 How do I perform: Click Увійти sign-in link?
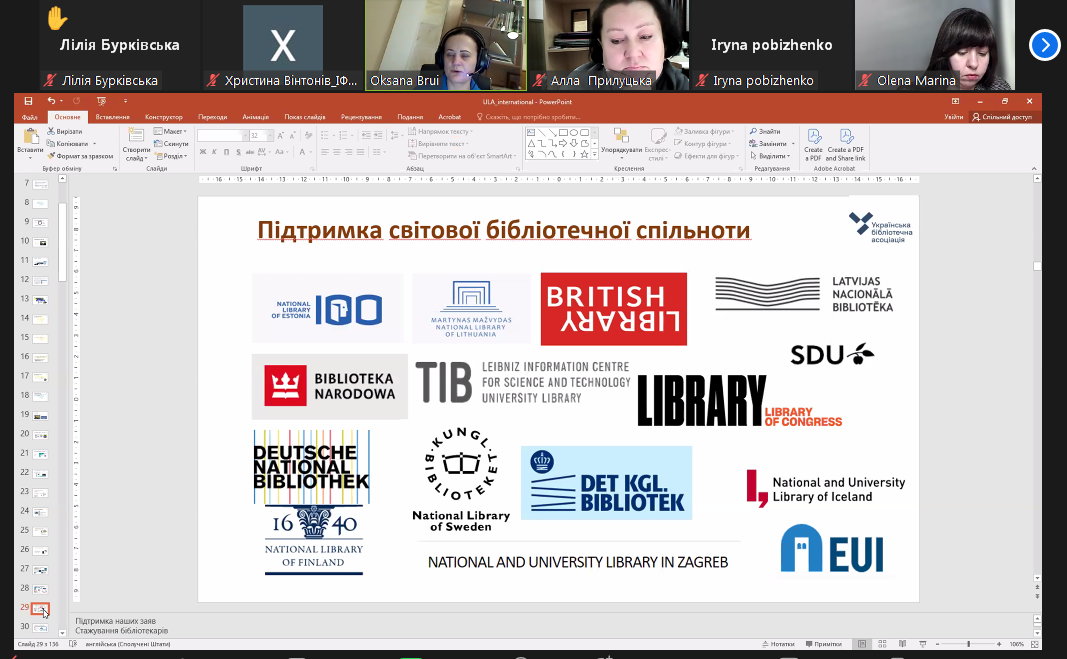pos(953,117)
